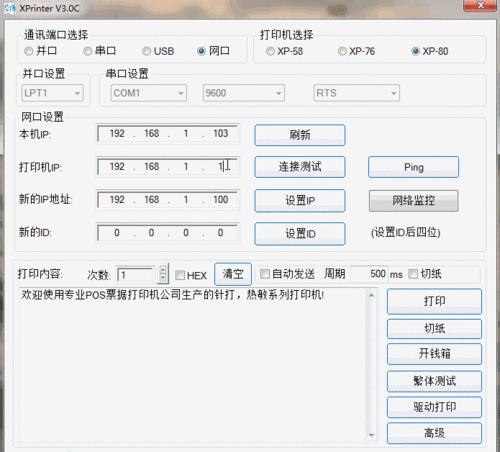Click last octet of 打印机IP field
500x452 pixels.
click(221, 166)
